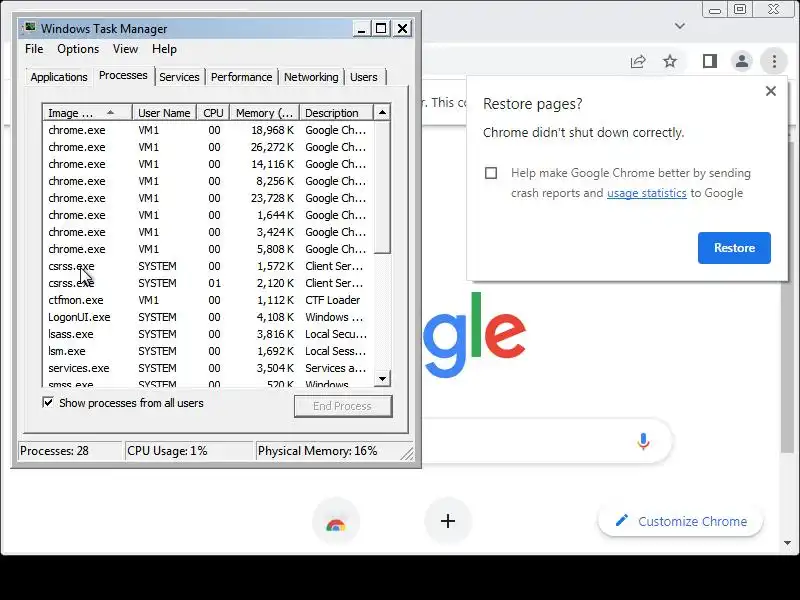Select the lsm.exe process
The image size is (800, 600).
208,351
